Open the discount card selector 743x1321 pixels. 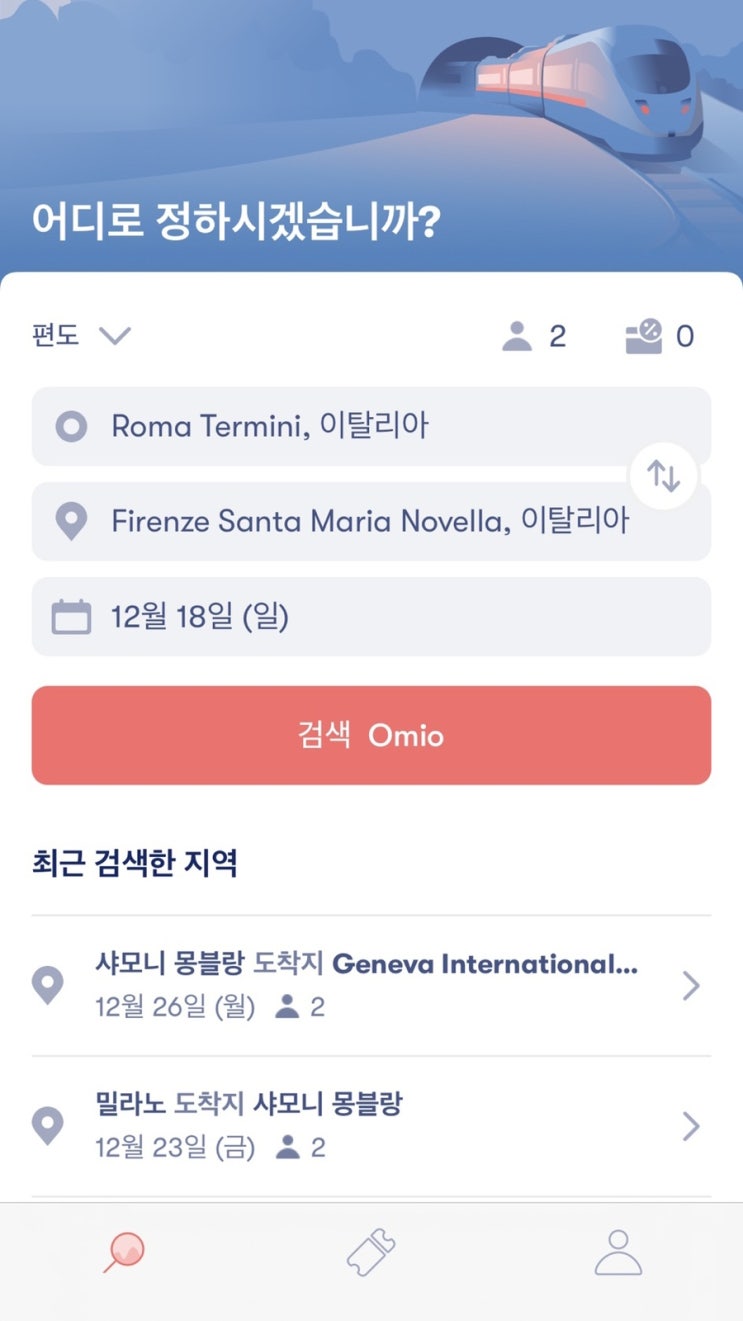[x=659, y=336]
